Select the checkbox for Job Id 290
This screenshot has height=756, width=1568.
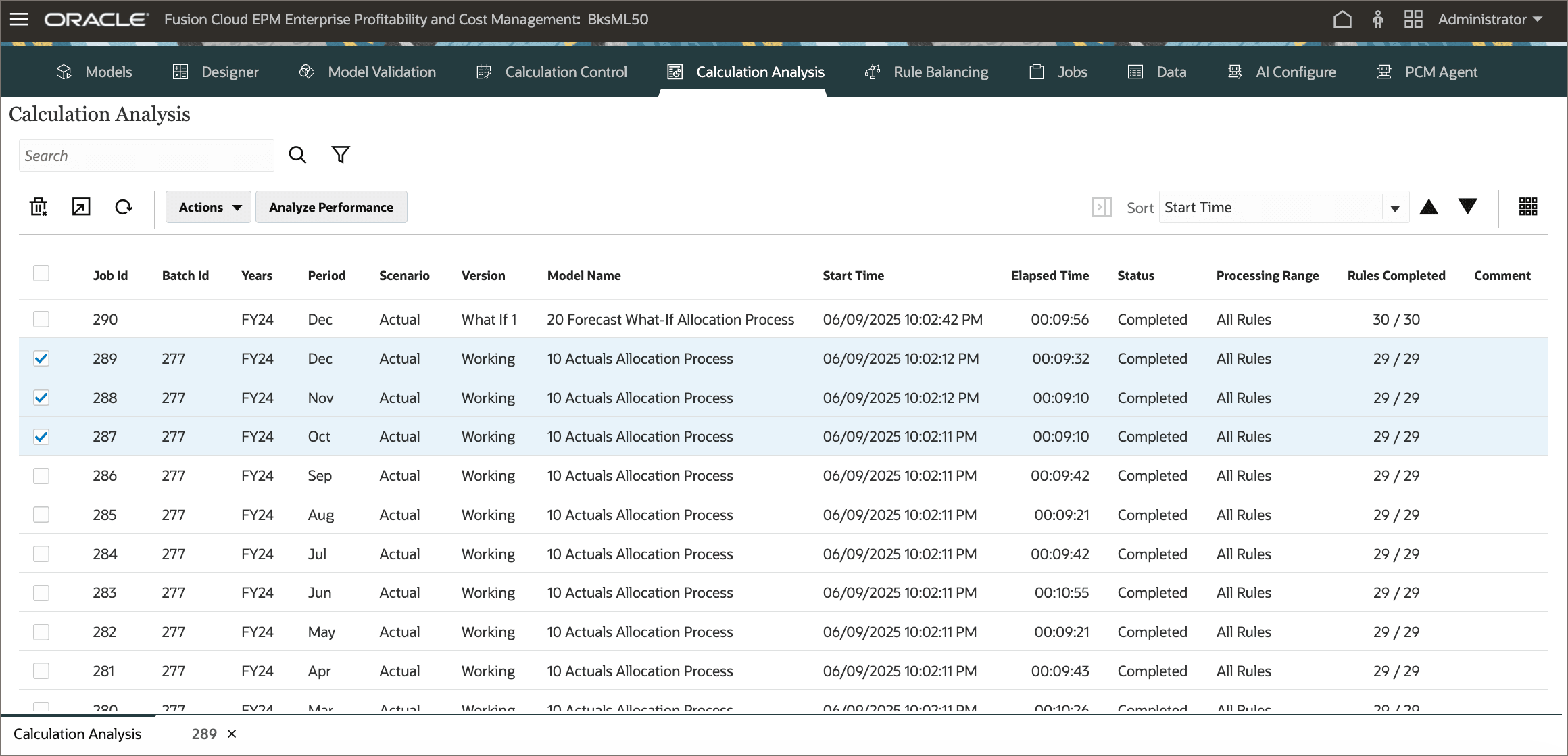pyautogui.click(x=41, y=318)
